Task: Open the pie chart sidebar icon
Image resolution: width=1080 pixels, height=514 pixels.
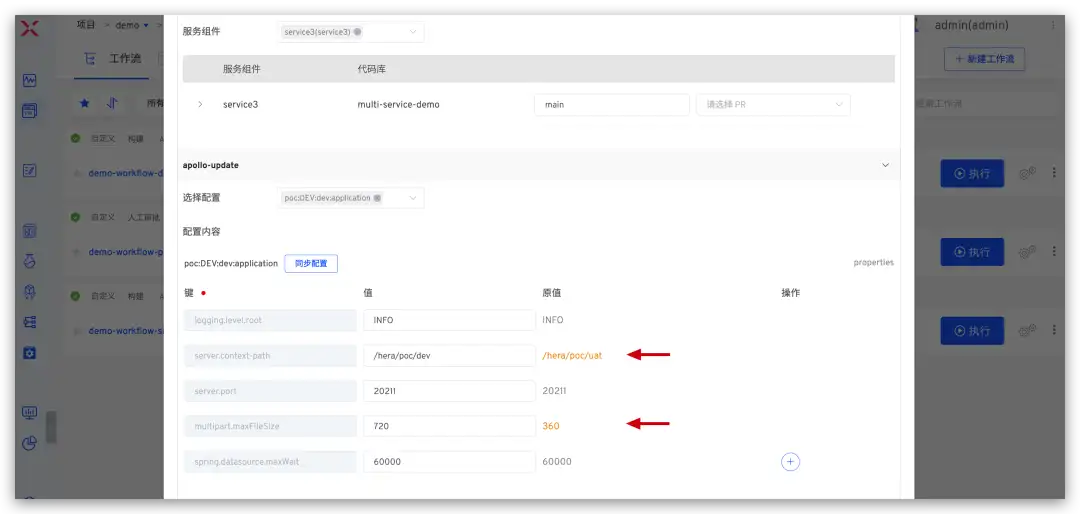Action: click(29, 443)
